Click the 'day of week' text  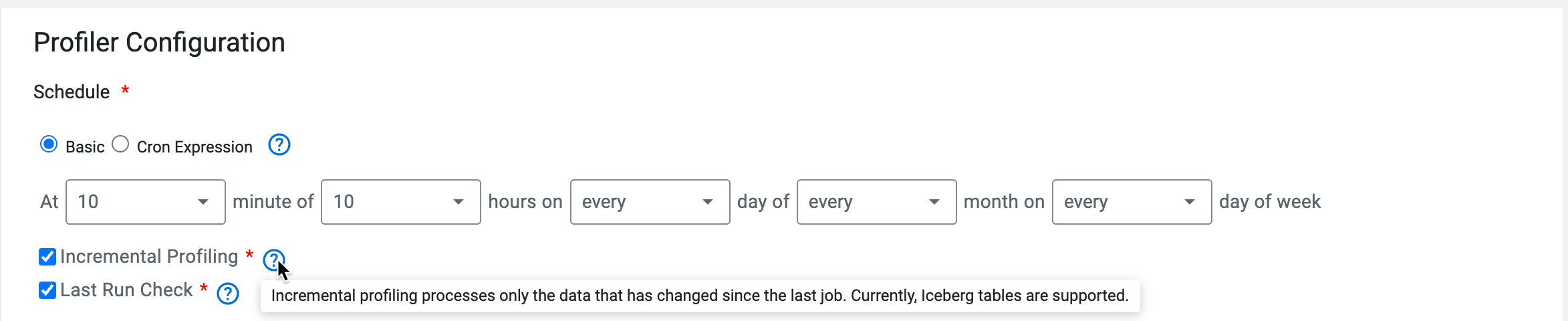[1269, 202]
